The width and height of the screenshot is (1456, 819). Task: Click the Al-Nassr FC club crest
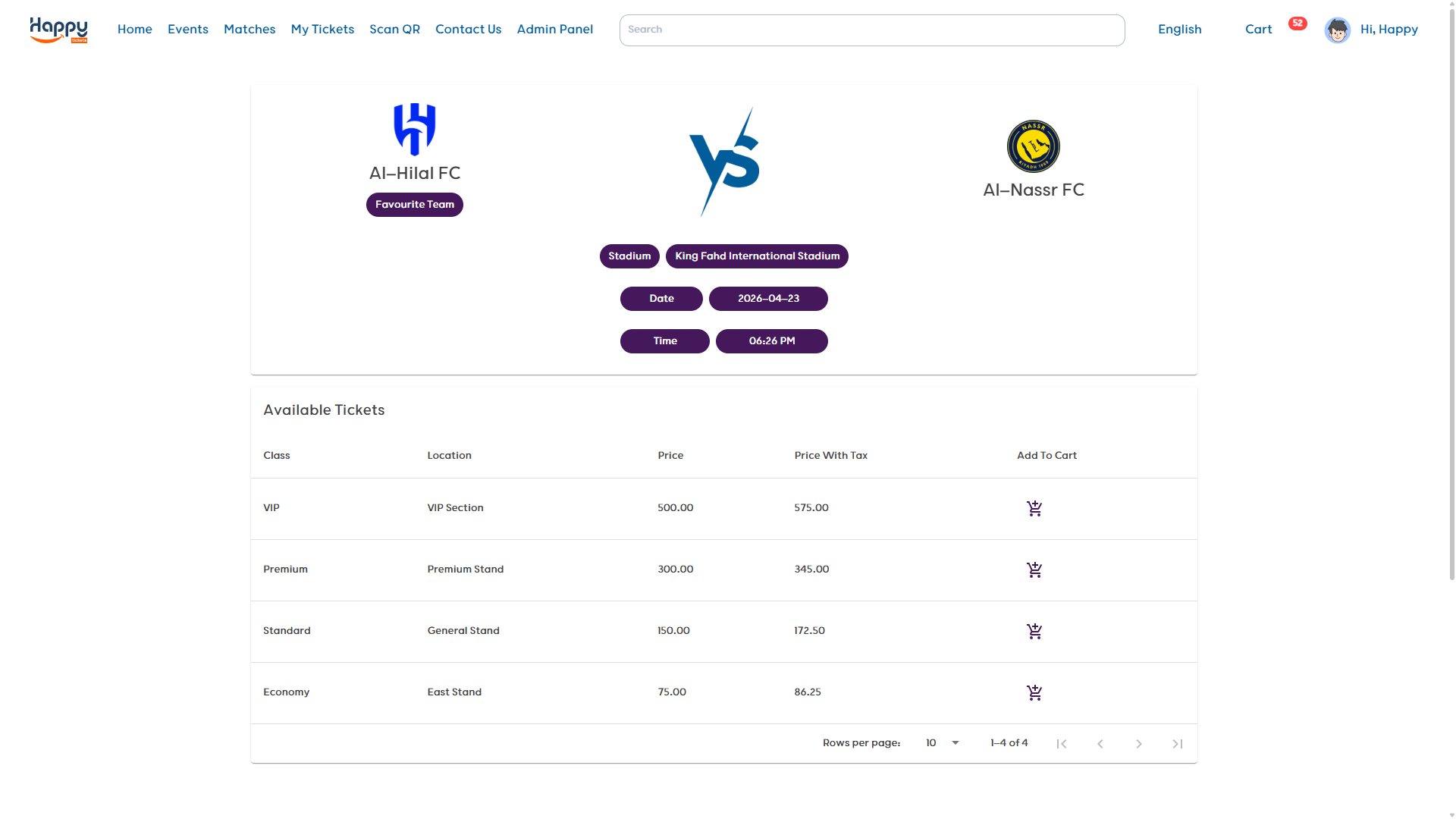point(1034,146)
